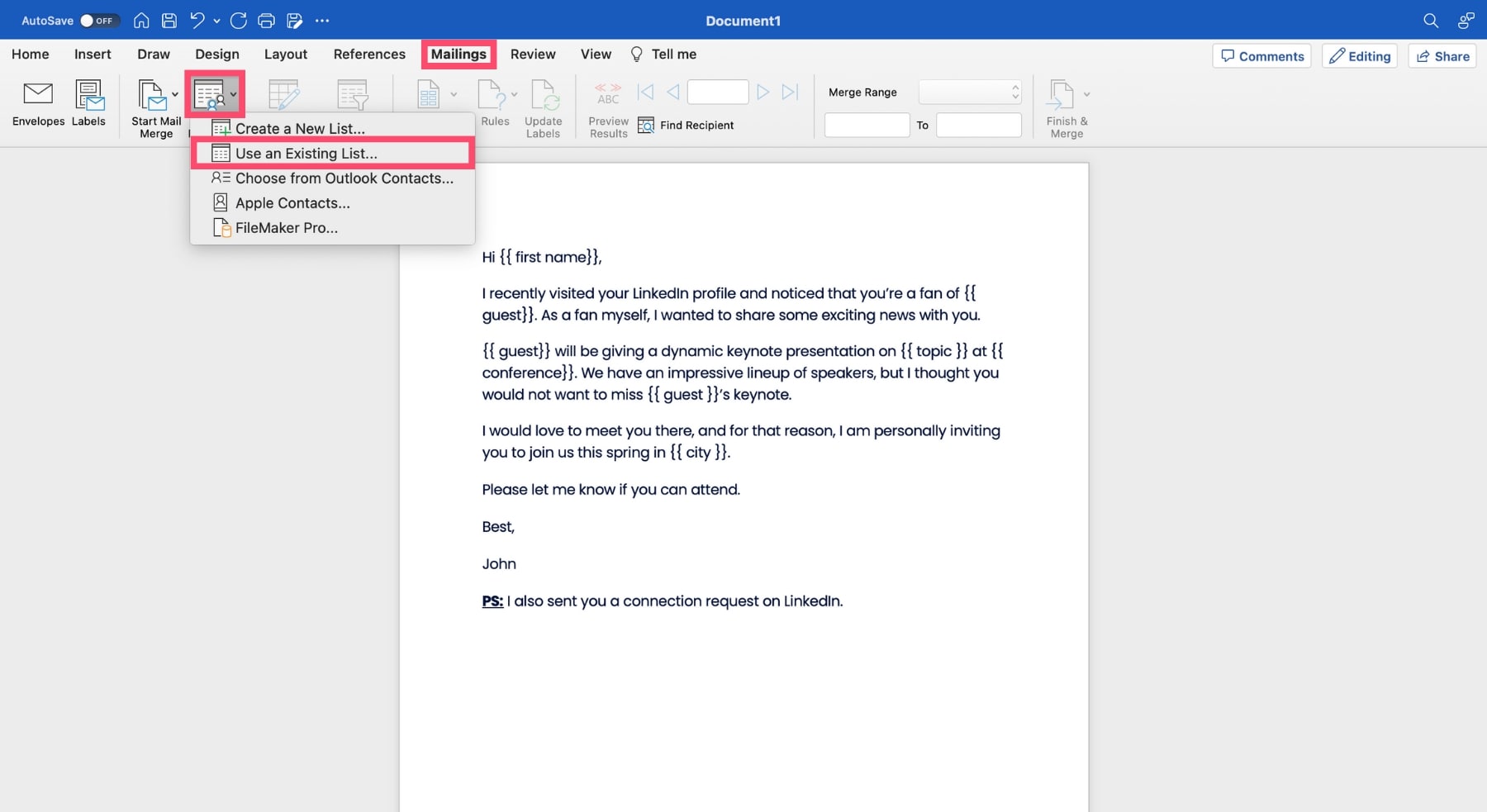Viewport: 1487px width, 812px height.
Task: Expand Insert Merge Field dropdown arrow
Action: (x=454, y=94)
